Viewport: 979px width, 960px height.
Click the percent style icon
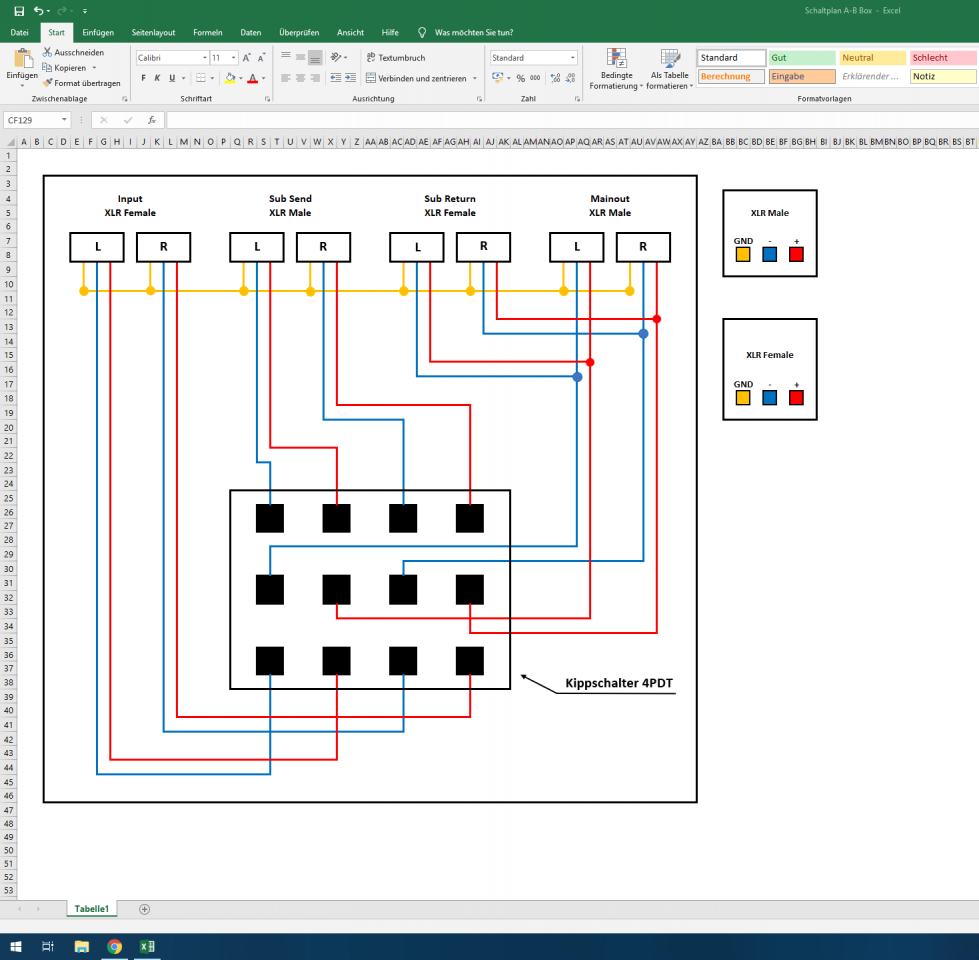(520, 78)
